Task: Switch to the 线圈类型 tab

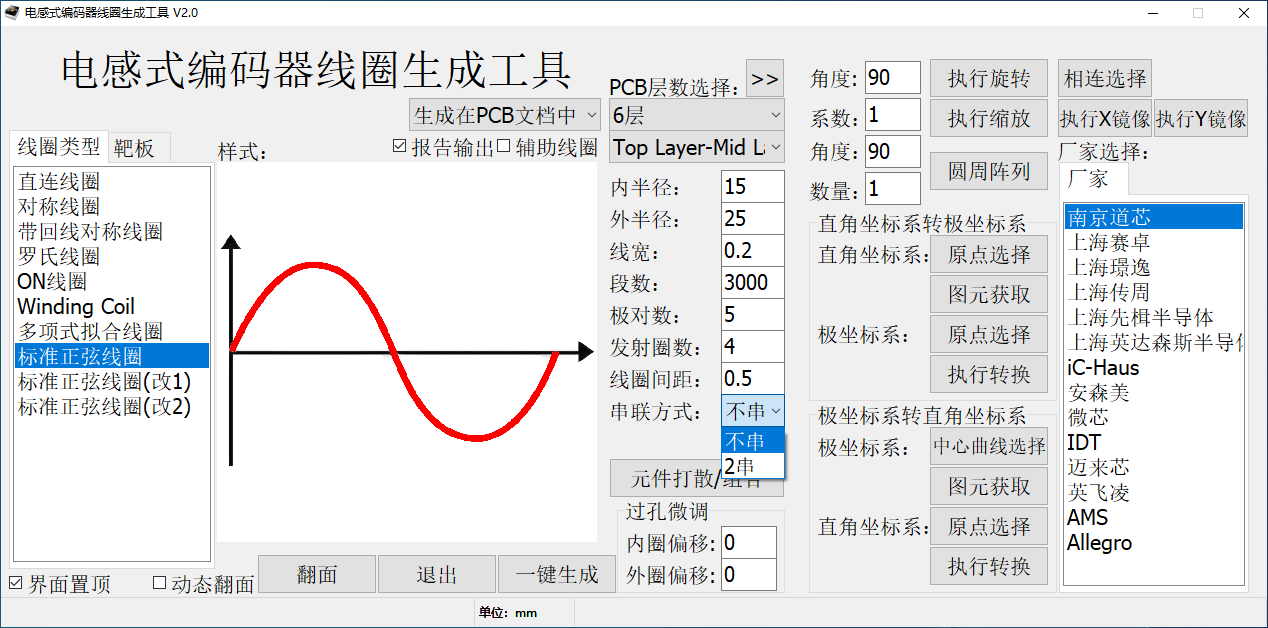Action: [59, 146]
